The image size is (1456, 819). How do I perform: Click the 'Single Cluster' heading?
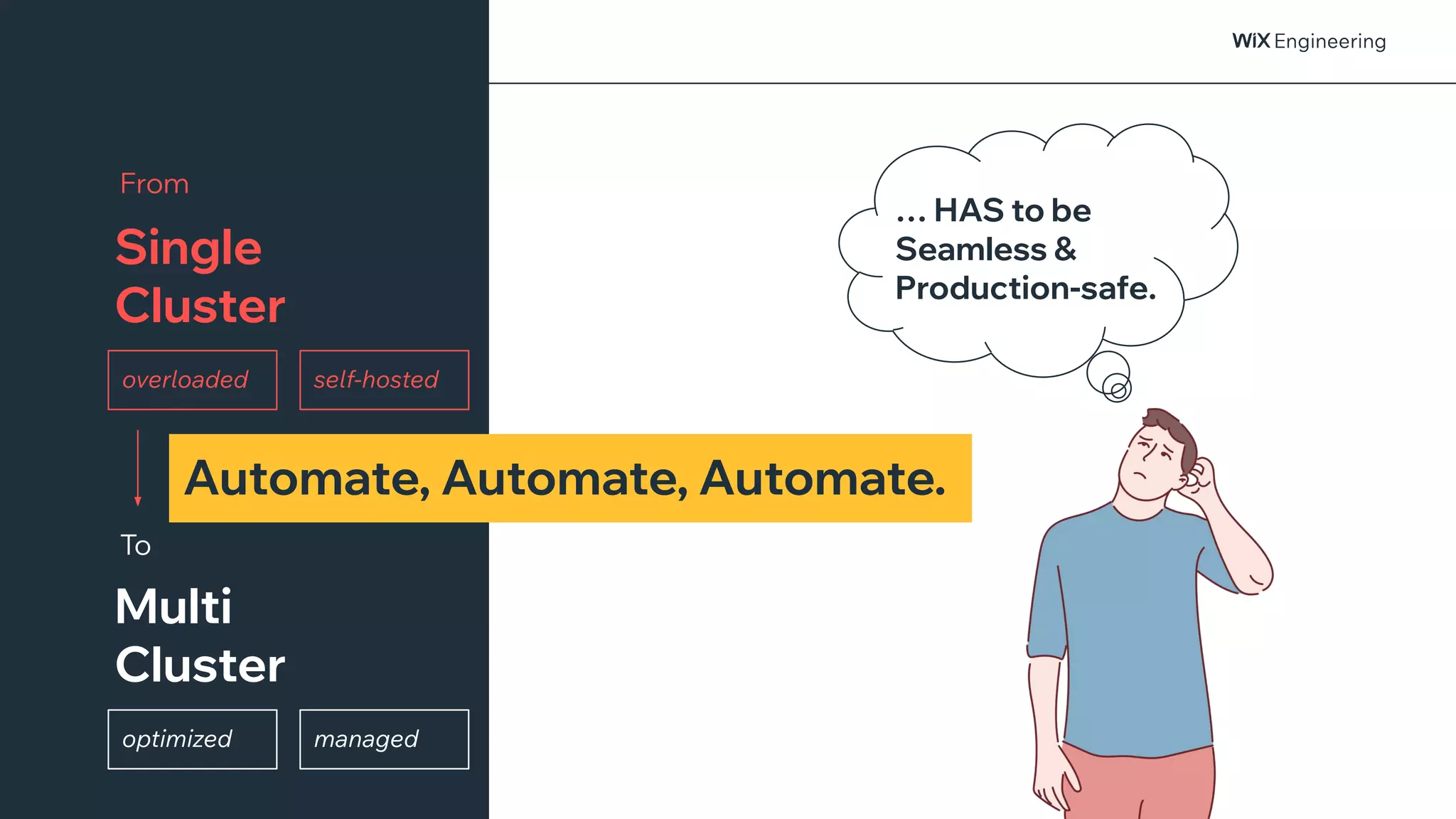pyautogui.click(x=200, y=277)
